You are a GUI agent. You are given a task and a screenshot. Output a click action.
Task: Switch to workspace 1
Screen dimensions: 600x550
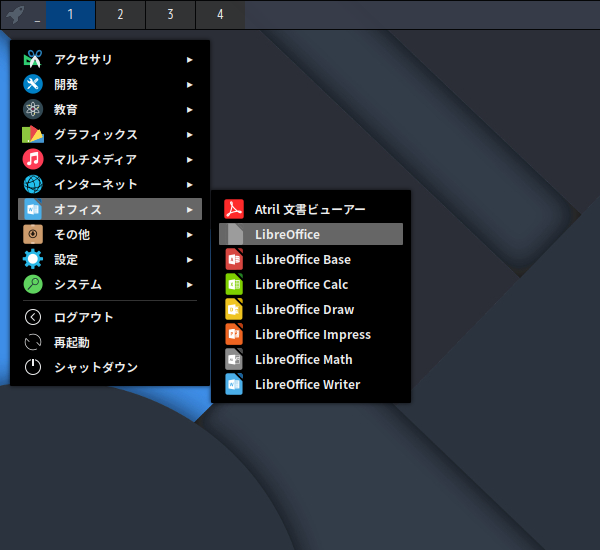70,15
